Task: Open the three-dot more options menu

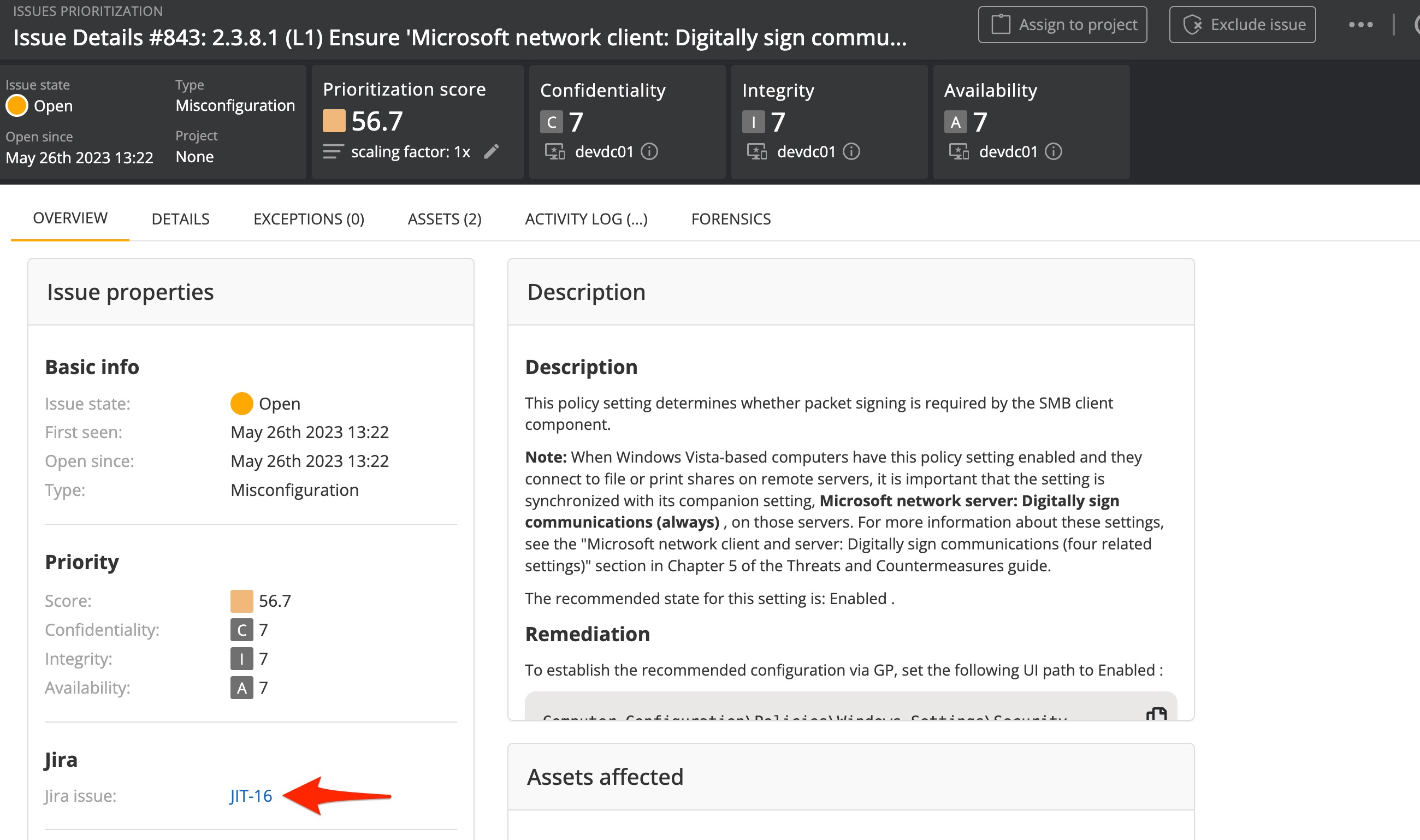Action: click(1360, 24)
